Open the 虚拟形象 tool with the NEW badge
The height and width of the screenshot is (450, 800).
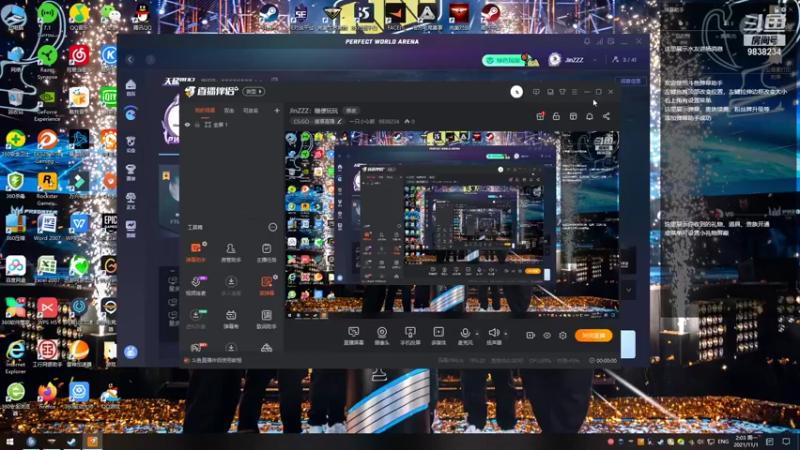(x=195, y=319)
